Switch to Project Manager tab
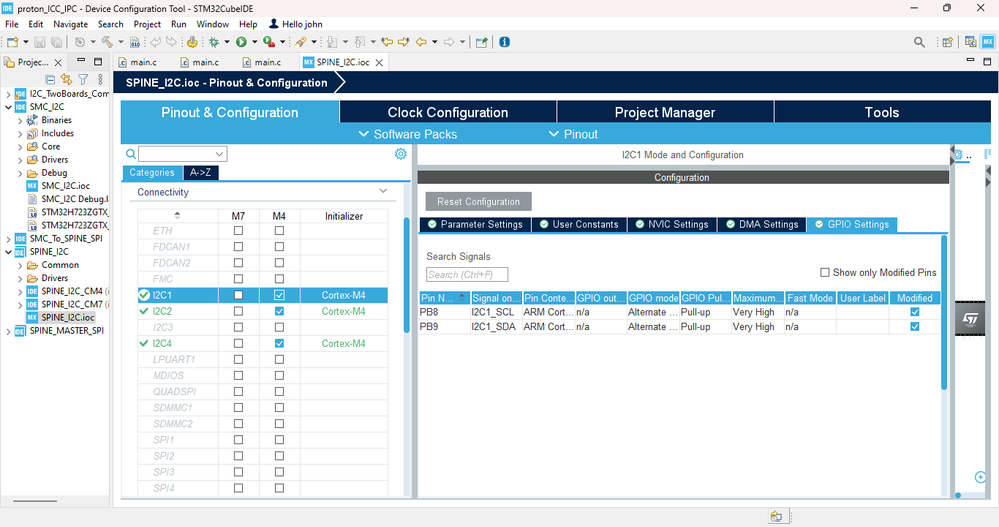This screenshot has height=527, width=999. coord(665,112)
